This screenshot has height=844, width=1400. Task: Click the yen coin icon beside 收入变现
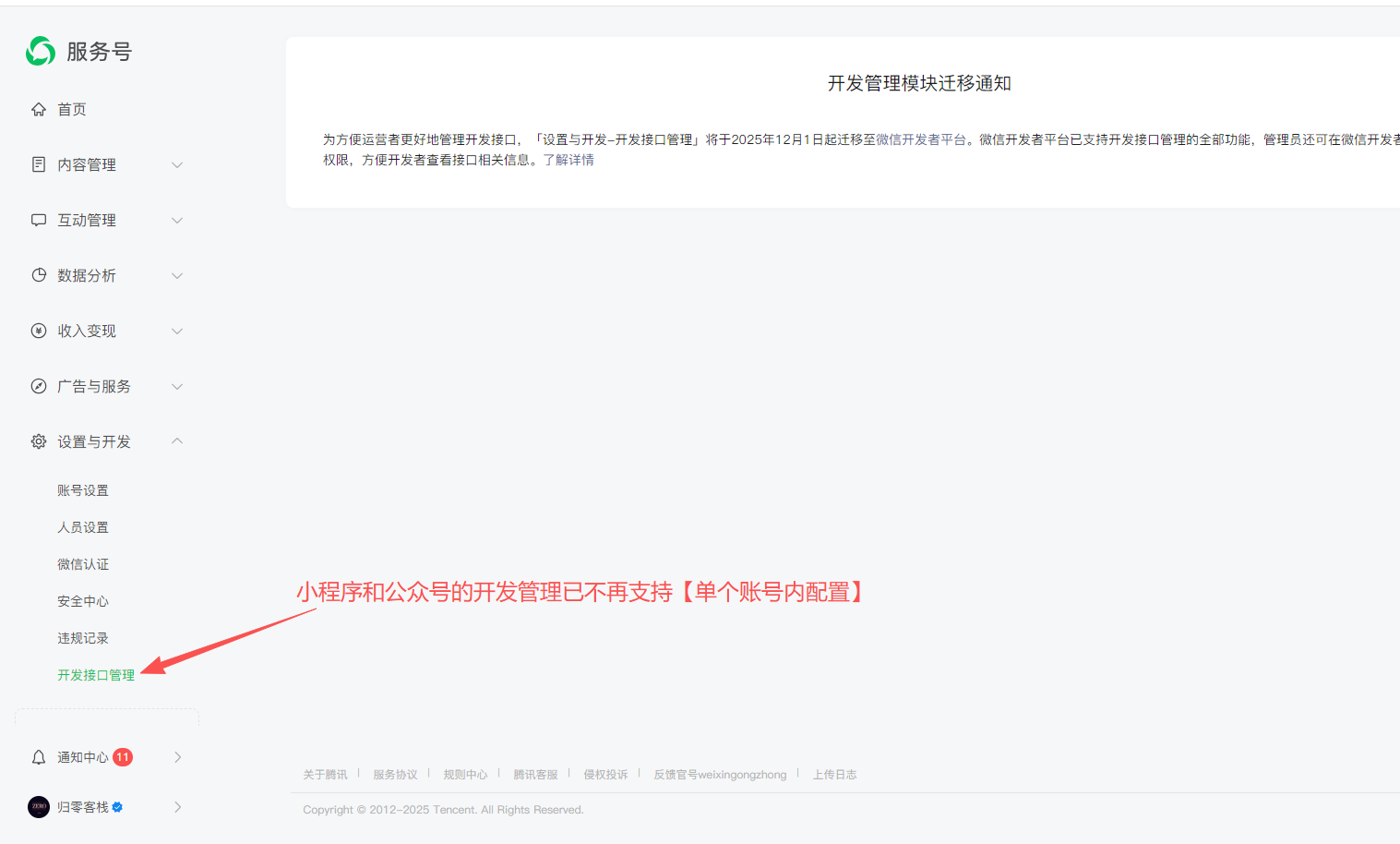point(39,331)
